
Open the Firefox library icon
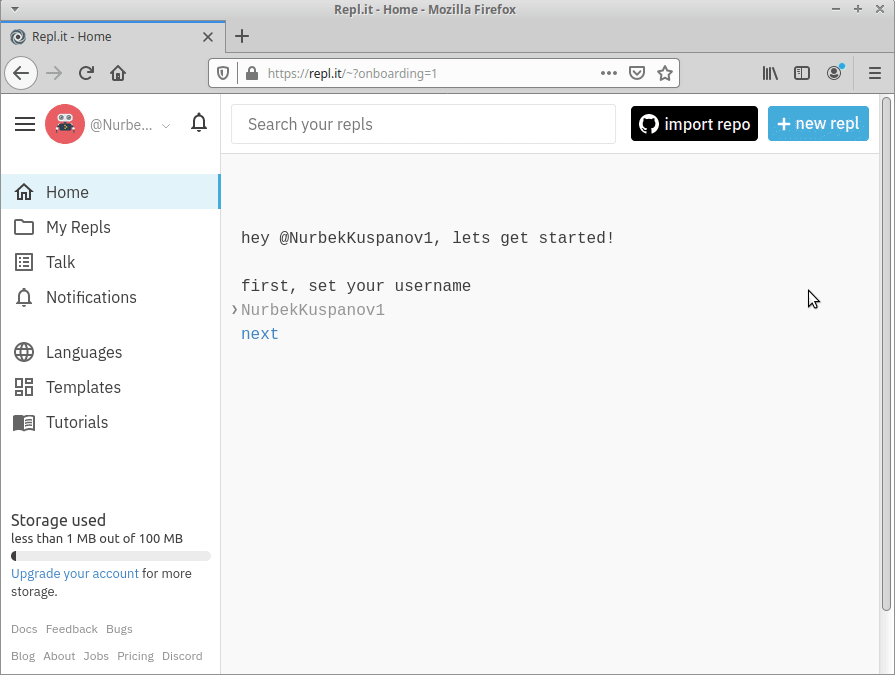(x=770, y=73)
